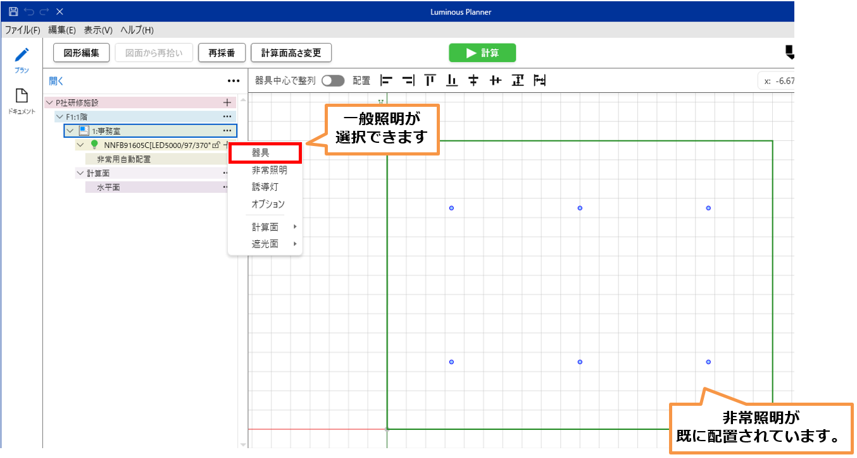Collapse the P社研修施設 tree node
857x458 pixels.
click(49, 102)
